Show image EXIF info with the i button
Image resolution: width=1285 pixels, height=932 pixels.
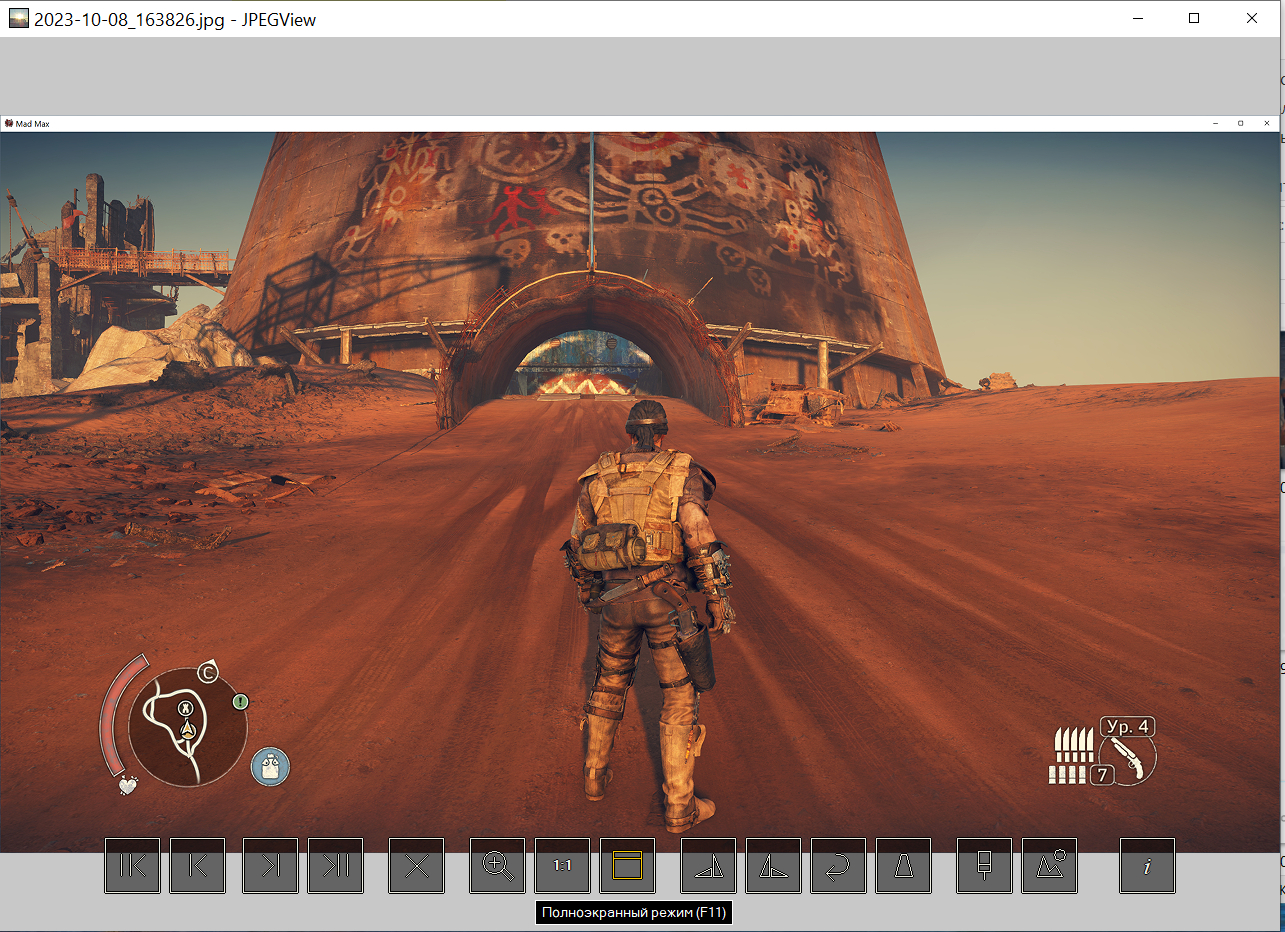1147,866
